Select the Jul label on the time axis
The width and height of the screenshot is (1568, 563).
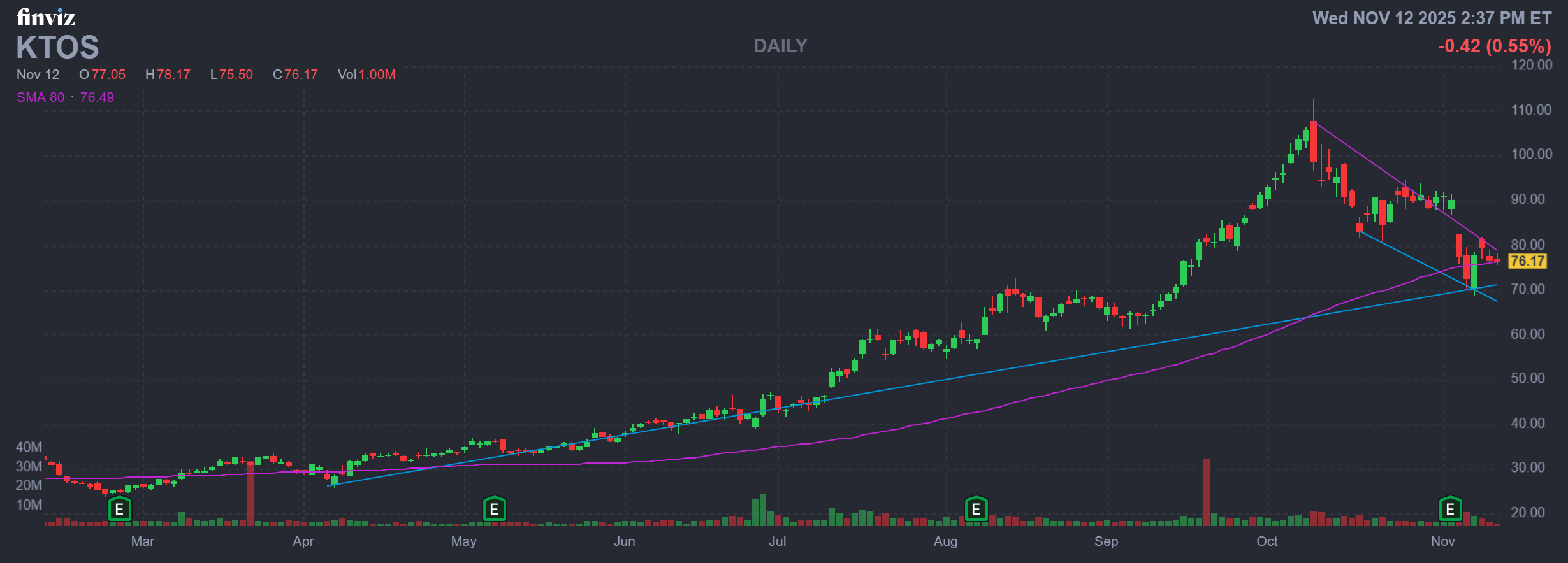click(777, 541)
